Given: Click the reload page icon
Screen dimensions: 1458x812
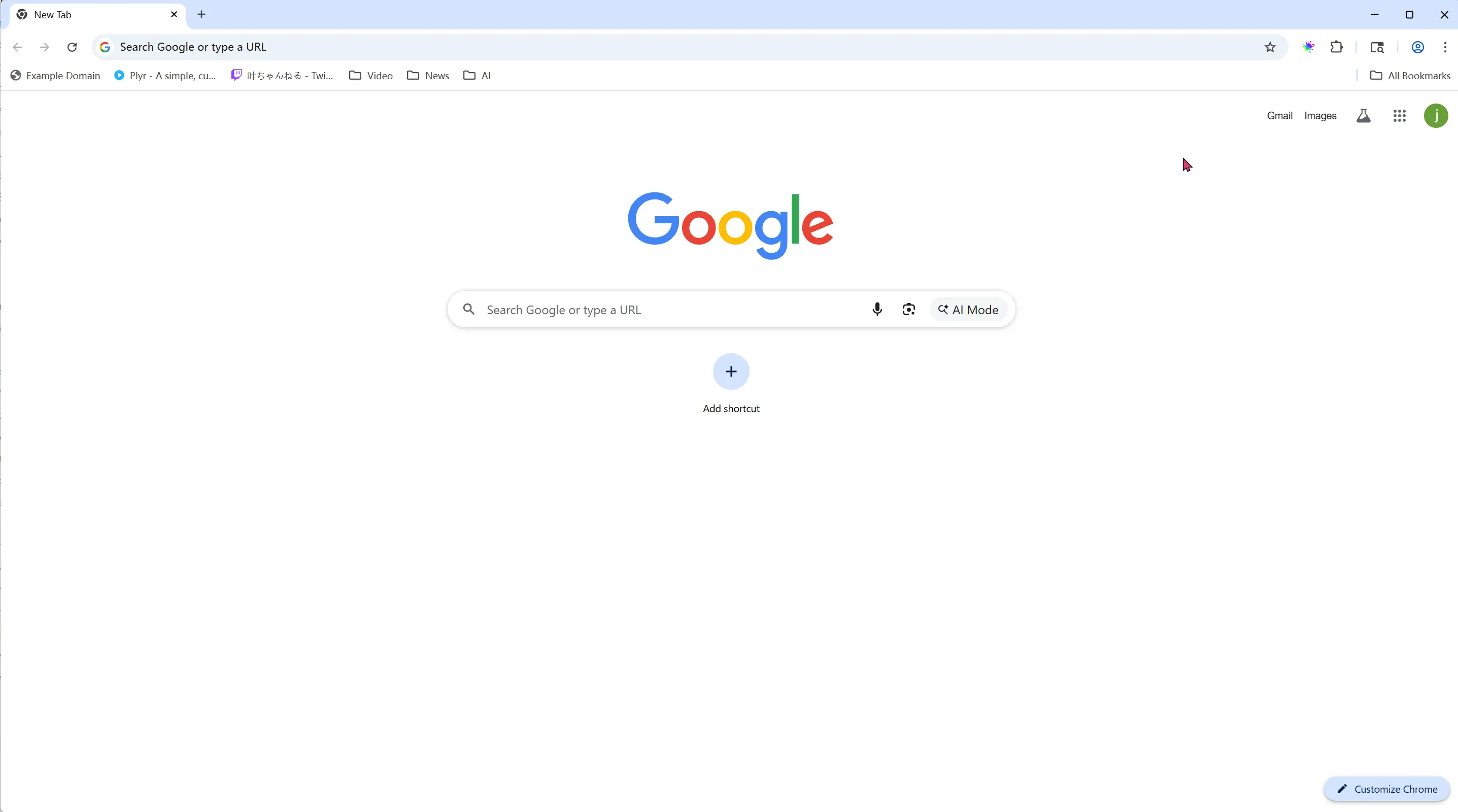Looking at the screenshot, I should point(72,47).
